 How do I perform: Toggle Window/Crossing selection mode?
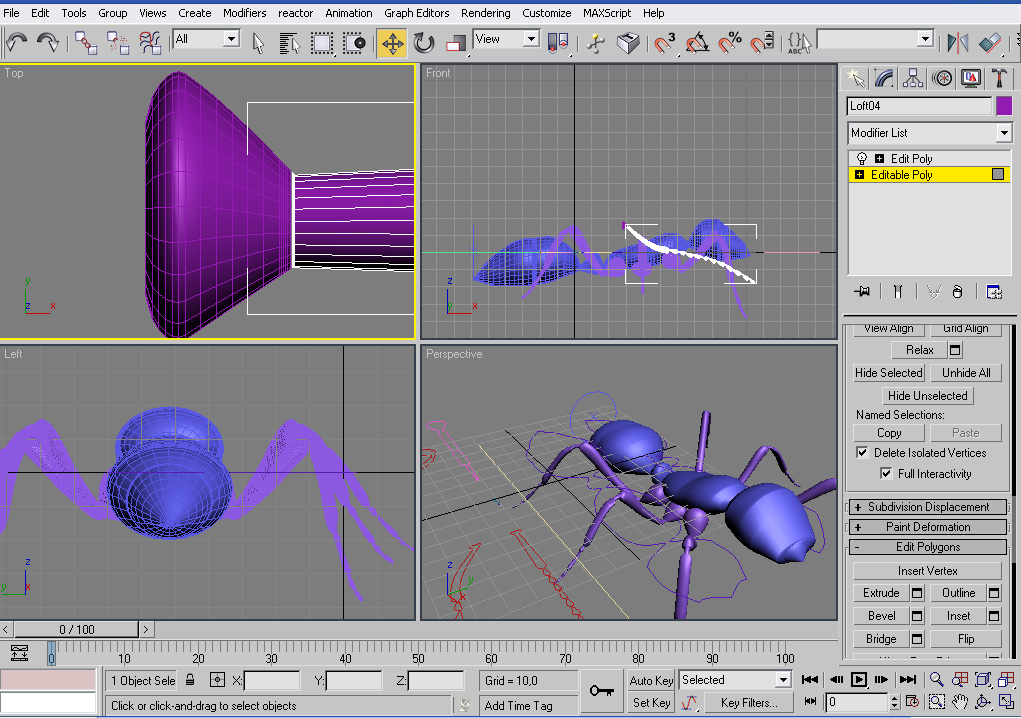click(x=354, y=43)
